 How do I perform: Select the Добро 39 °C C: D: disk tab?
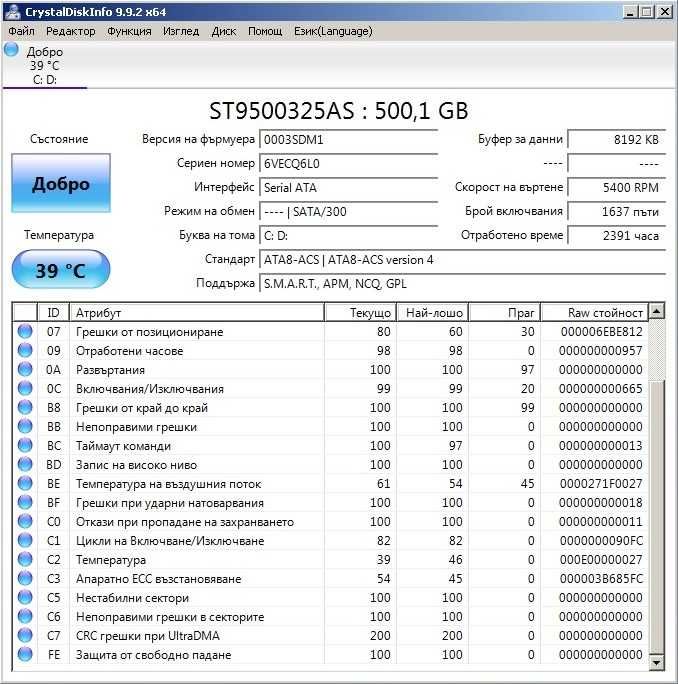click(x=45, y=65)
